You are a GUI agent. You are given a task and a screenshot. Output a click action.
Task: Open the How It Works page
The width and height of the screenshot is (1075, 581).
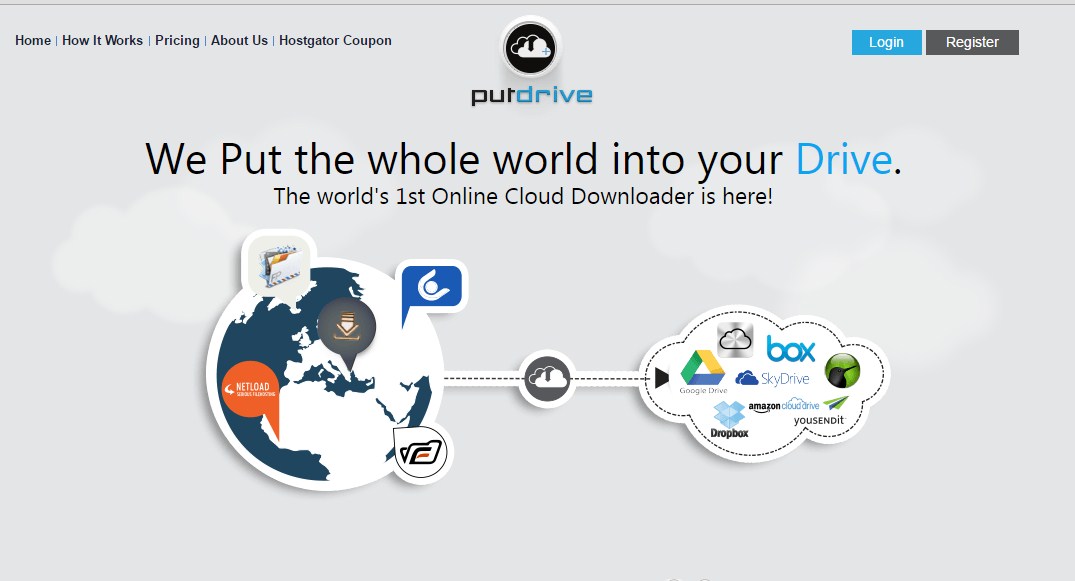pos(102,40)
